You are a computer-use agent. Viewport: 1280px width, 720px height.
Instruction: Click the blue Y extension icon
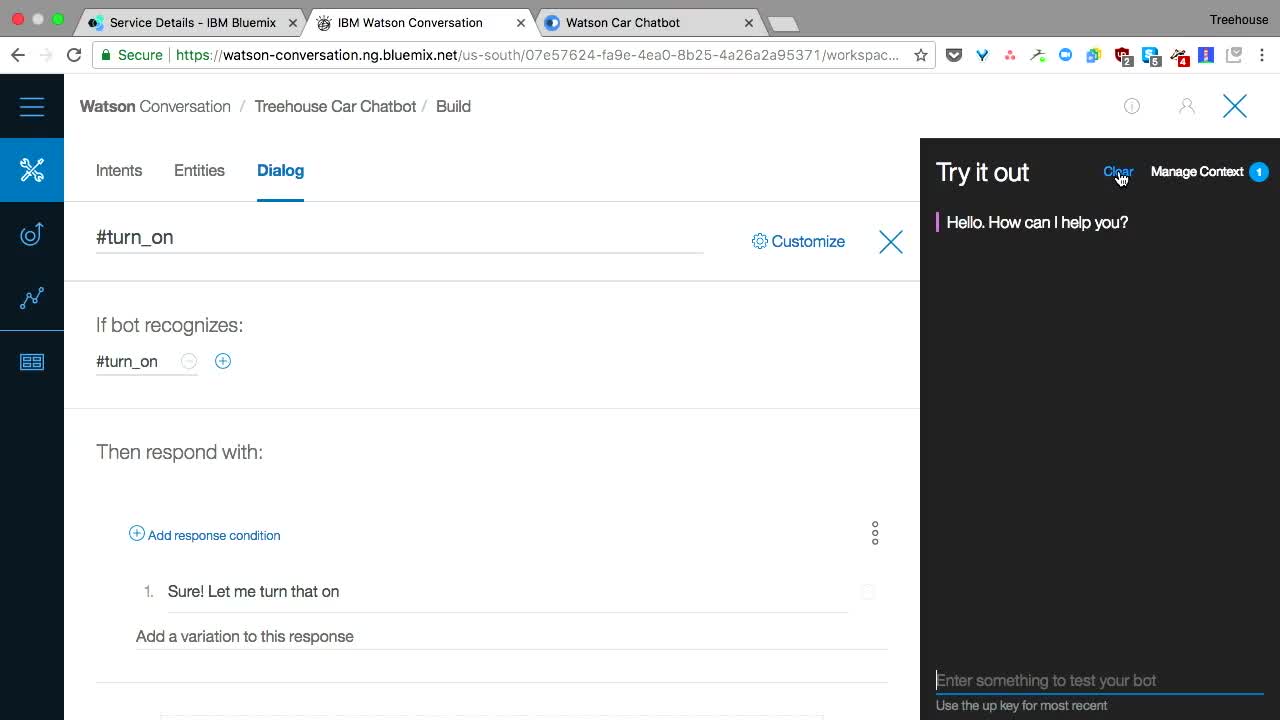coord(982,56)
